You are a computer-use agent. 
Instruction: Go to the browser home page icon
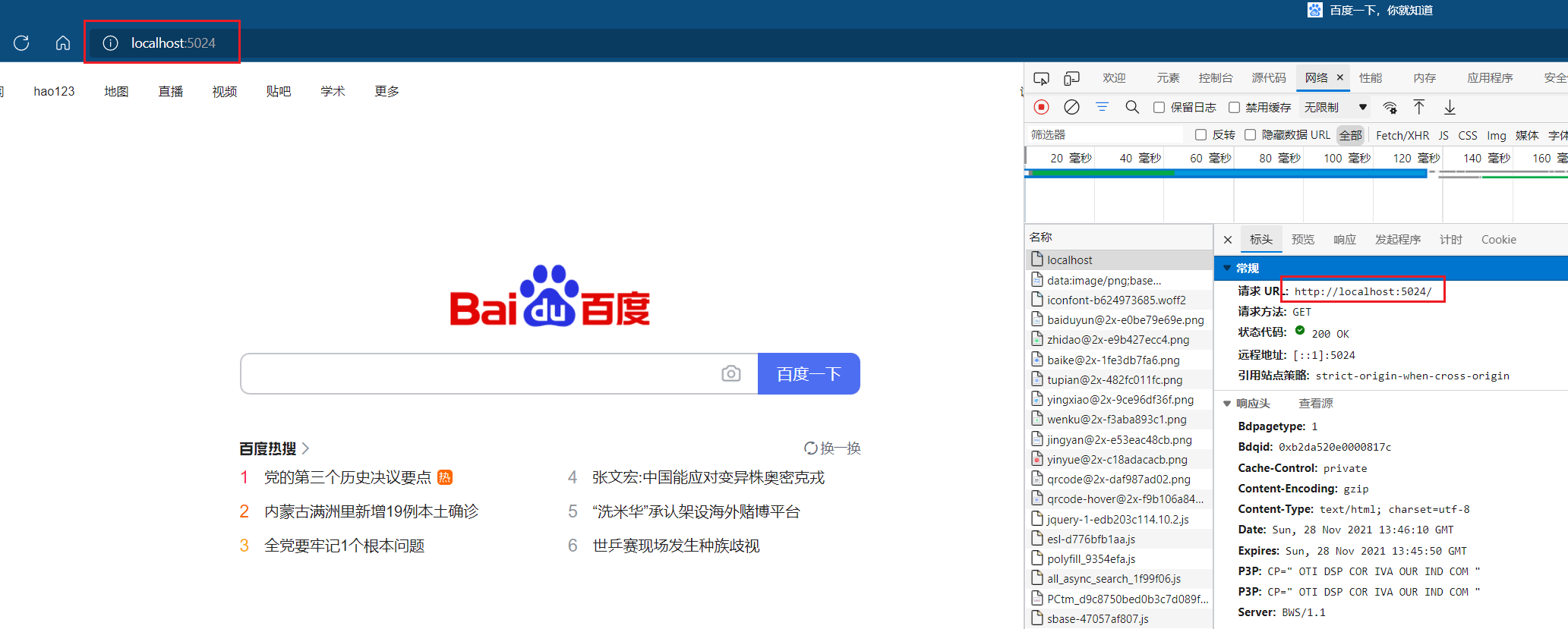click(63, 43)
